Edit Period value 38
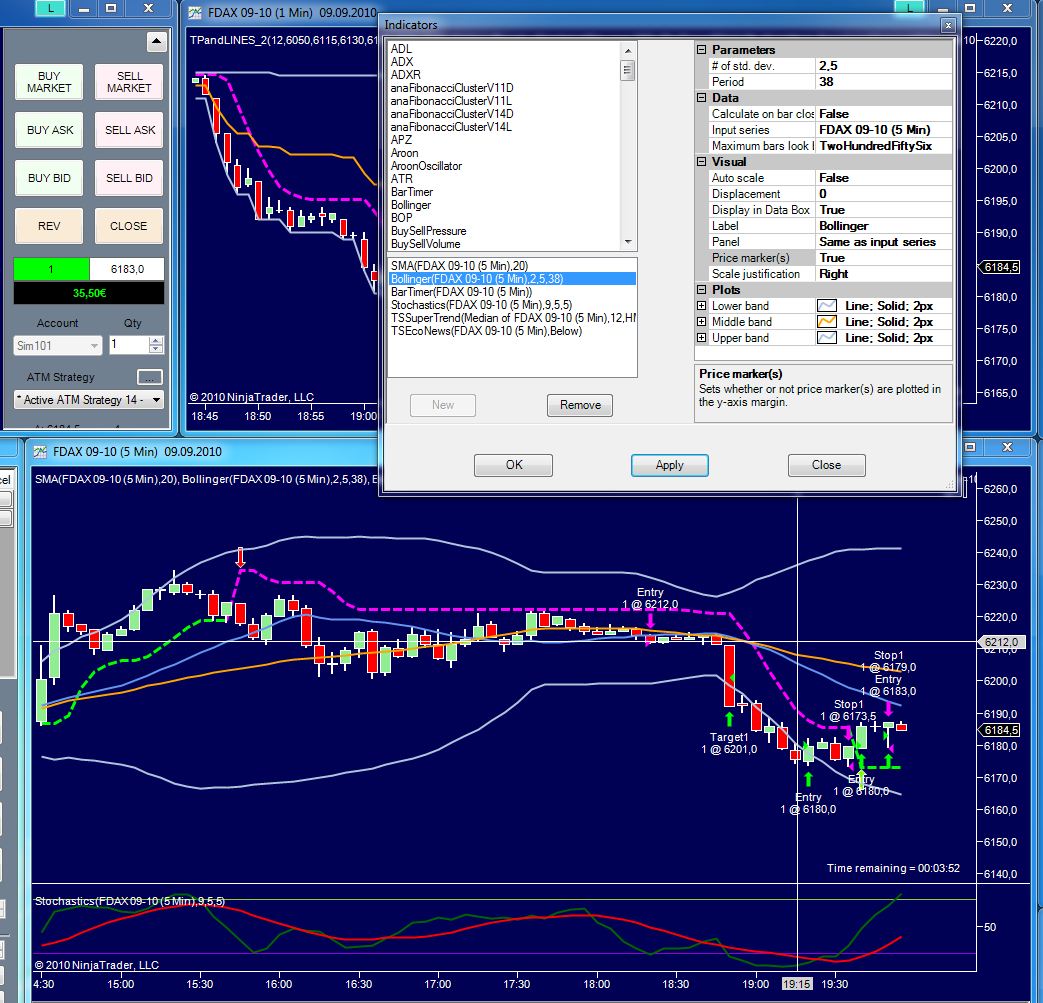 point(883,82)
